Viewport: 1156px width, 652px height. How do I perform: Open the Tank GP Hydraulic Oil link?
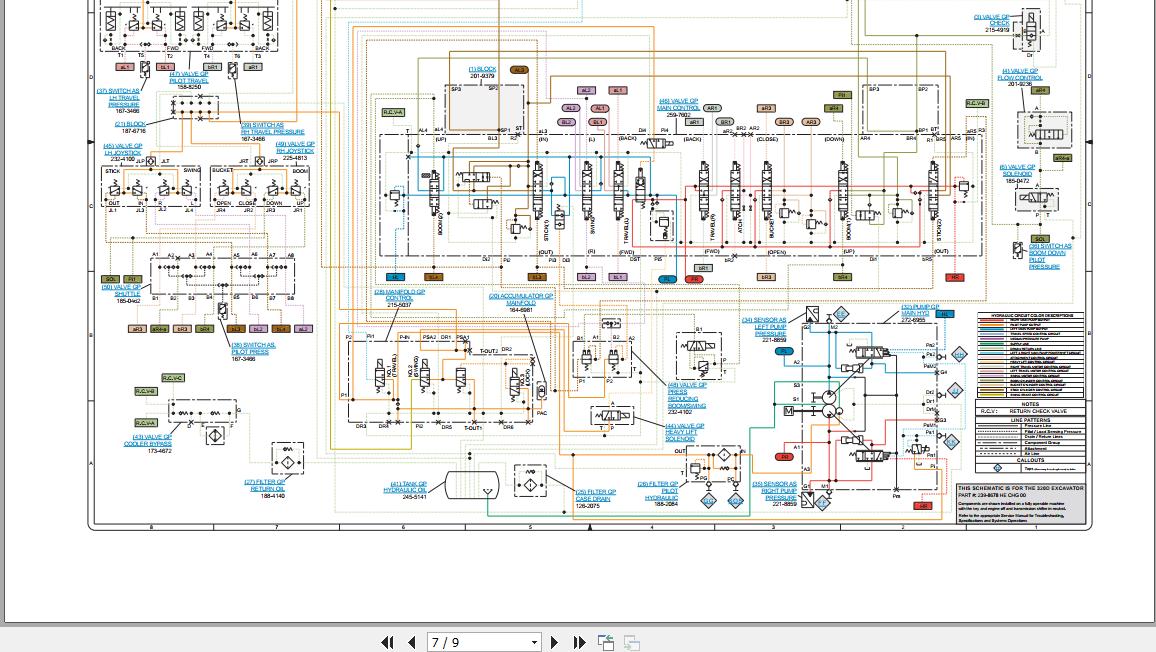(x=405, y=487)
